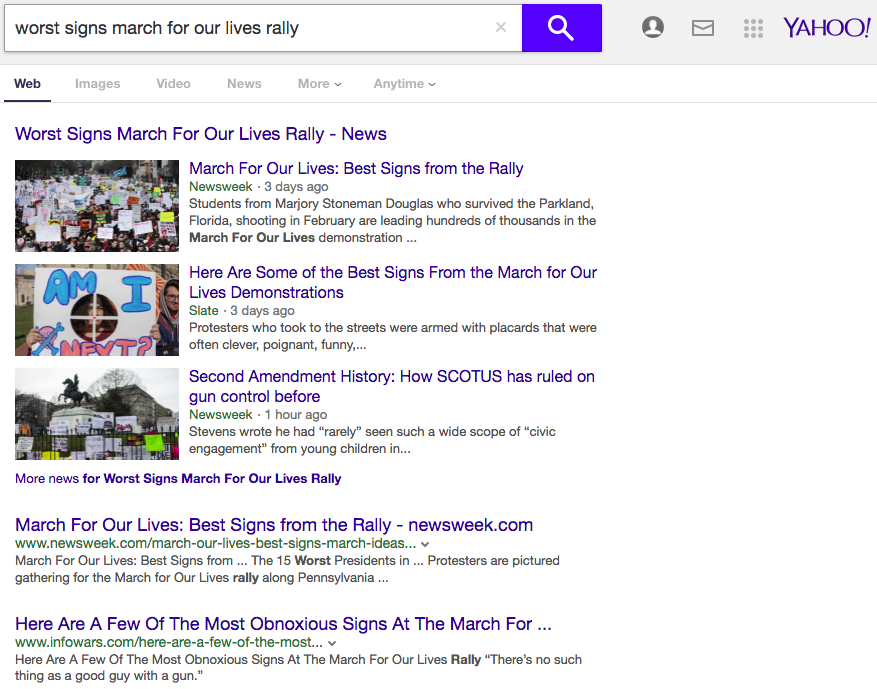Click the 'Newsweek · 3 days ago' source label
This screenshot has height=689, width=877.
[x=258, y=187]
